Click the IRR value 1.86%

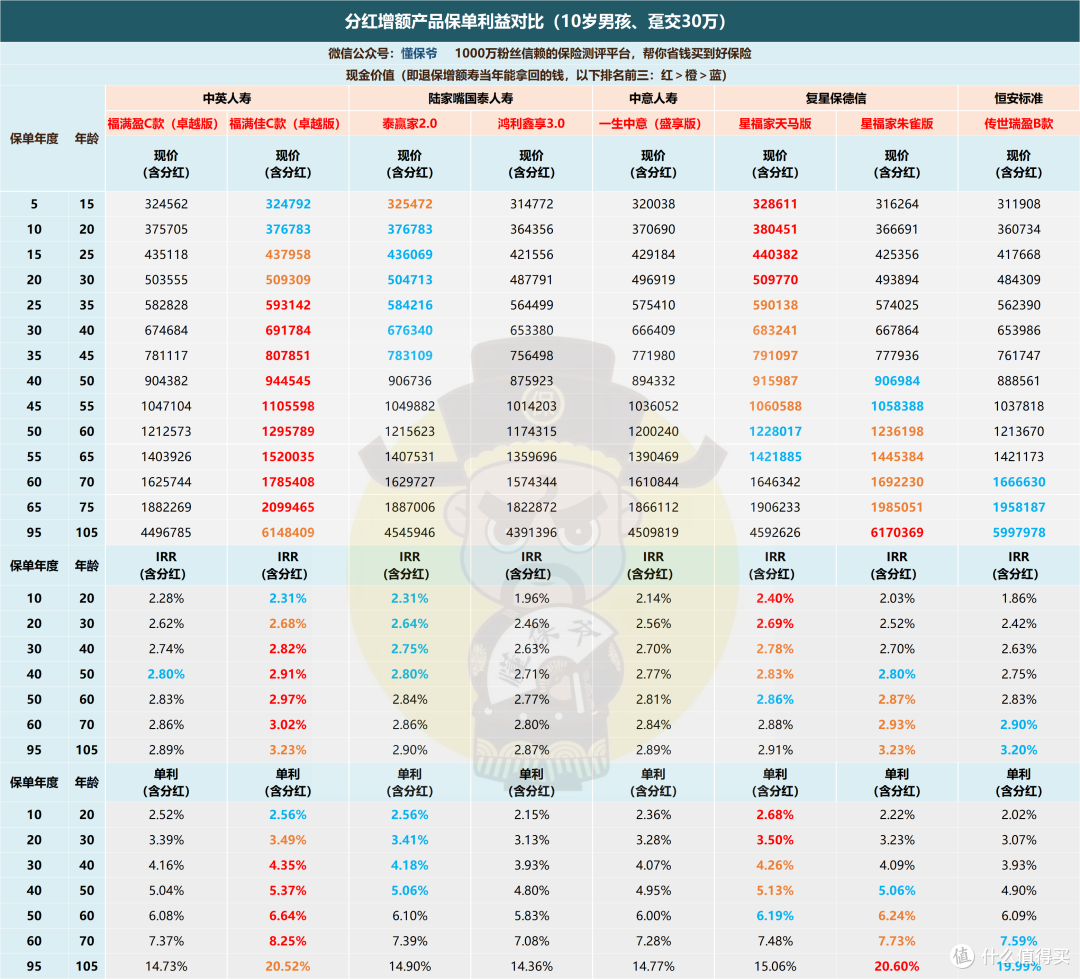[x=1019, y=598]
